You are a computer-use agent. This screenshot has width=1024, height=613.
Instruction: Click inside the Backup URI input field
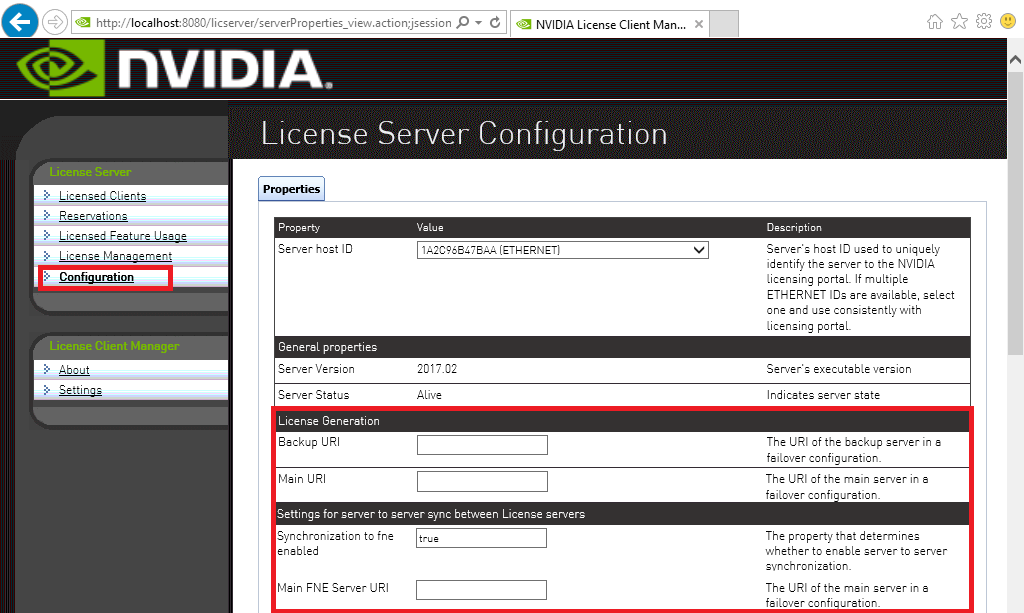(482, 444)
